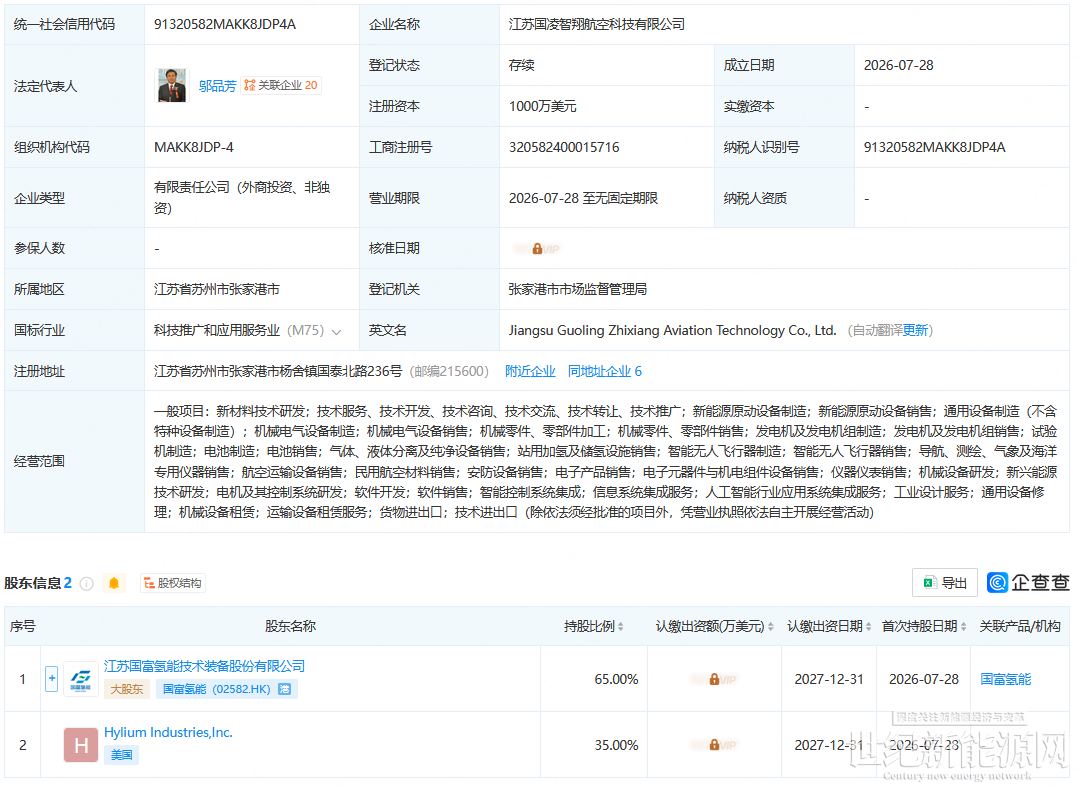
Task: Open 附近企业 nearby companies link
Action: click(530, 372)
